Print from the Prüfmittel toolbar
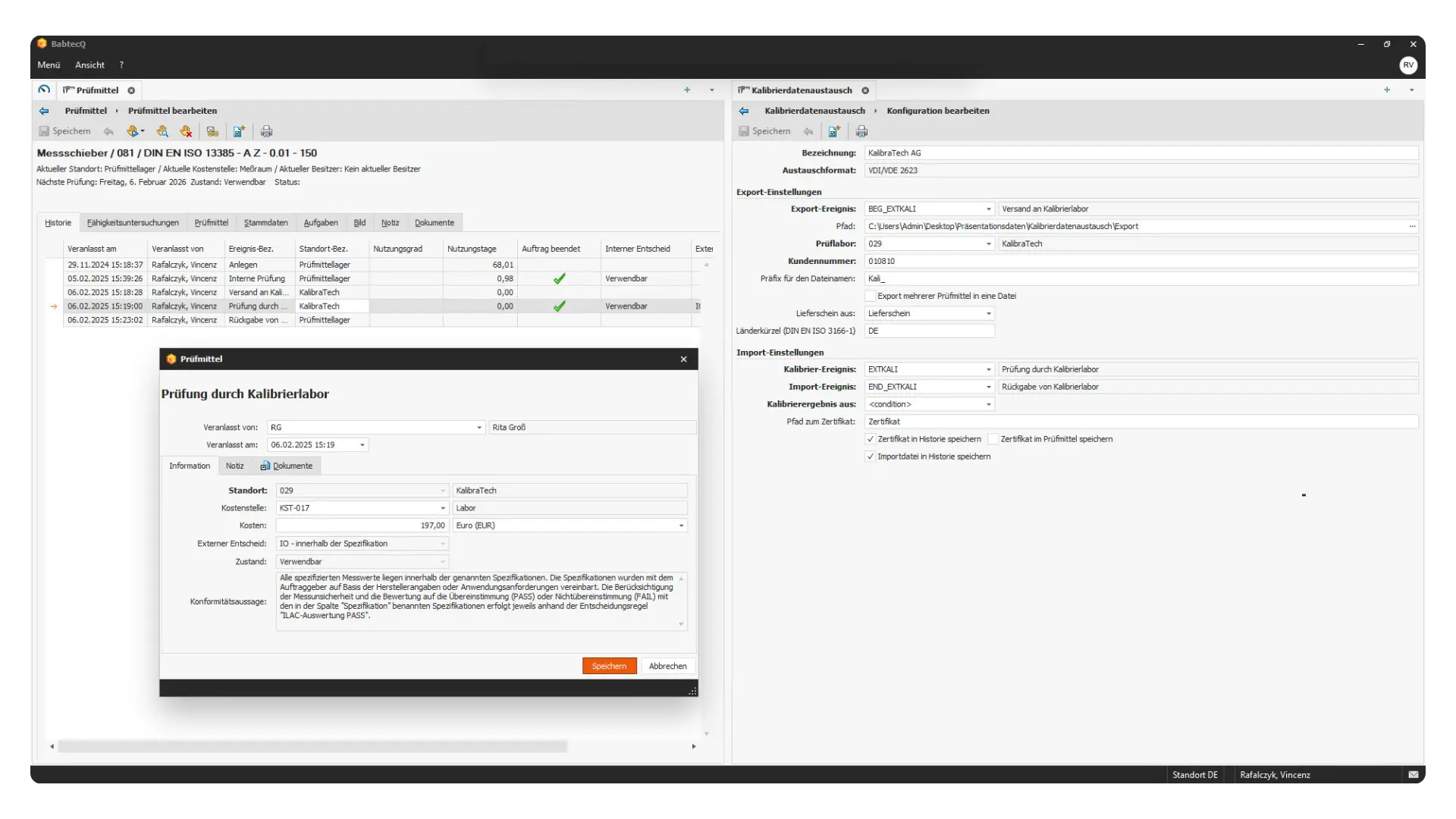This screenshot has width=1456, height=819. [266, 131]
